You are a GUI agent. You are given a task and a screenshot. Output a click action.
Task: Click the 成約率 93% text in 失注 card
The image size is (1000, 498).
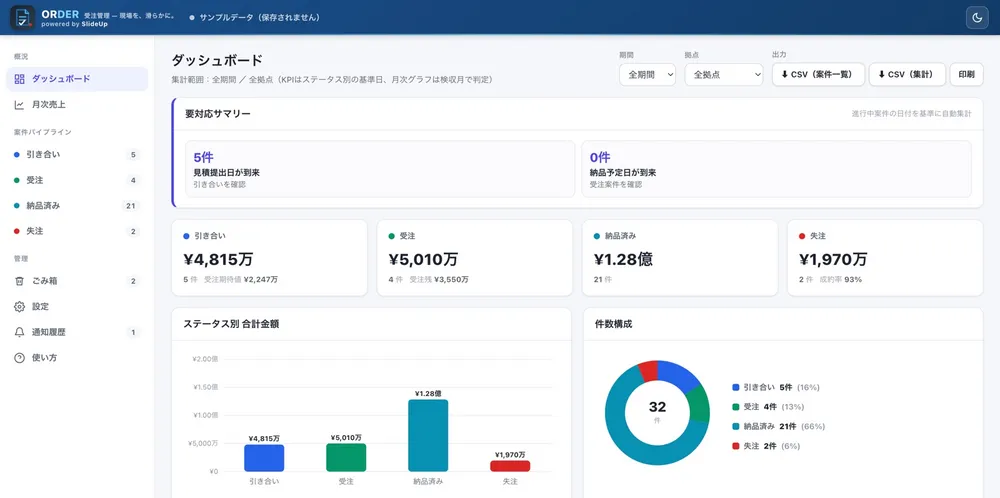pos(842,279)
